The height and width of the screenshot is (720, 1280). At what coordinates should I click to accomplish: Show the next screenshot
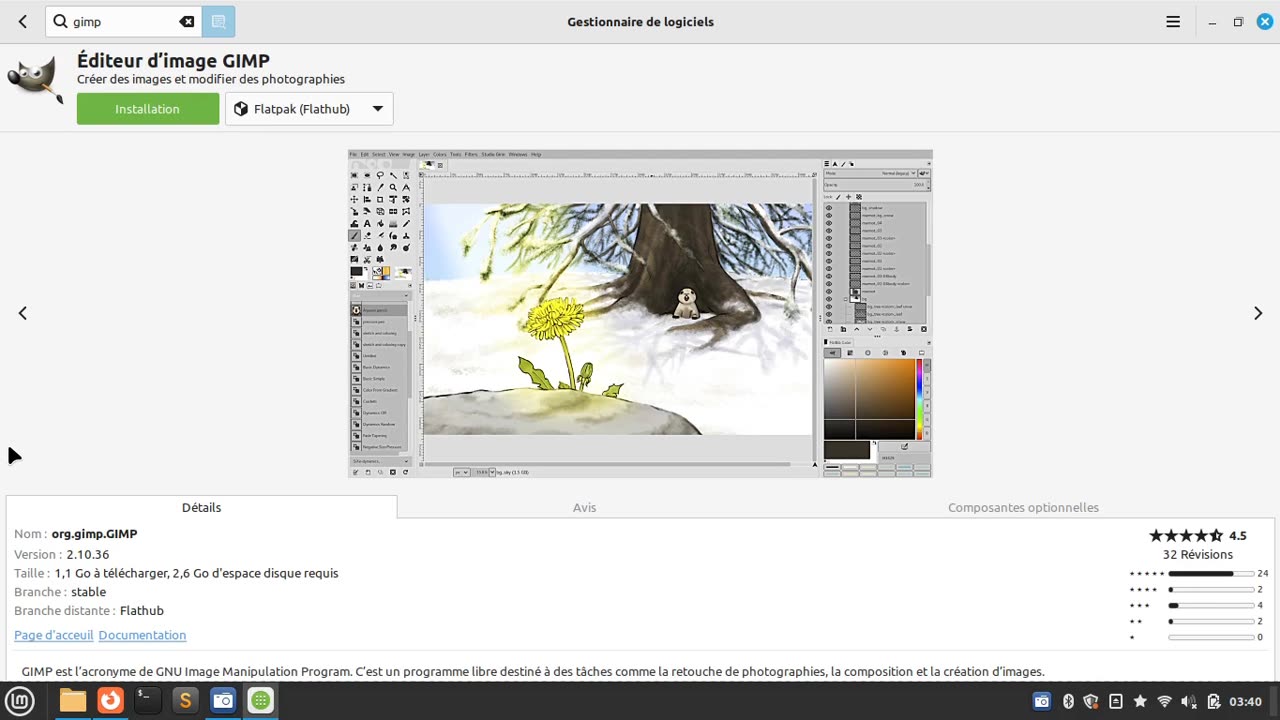pos(1258,313)
